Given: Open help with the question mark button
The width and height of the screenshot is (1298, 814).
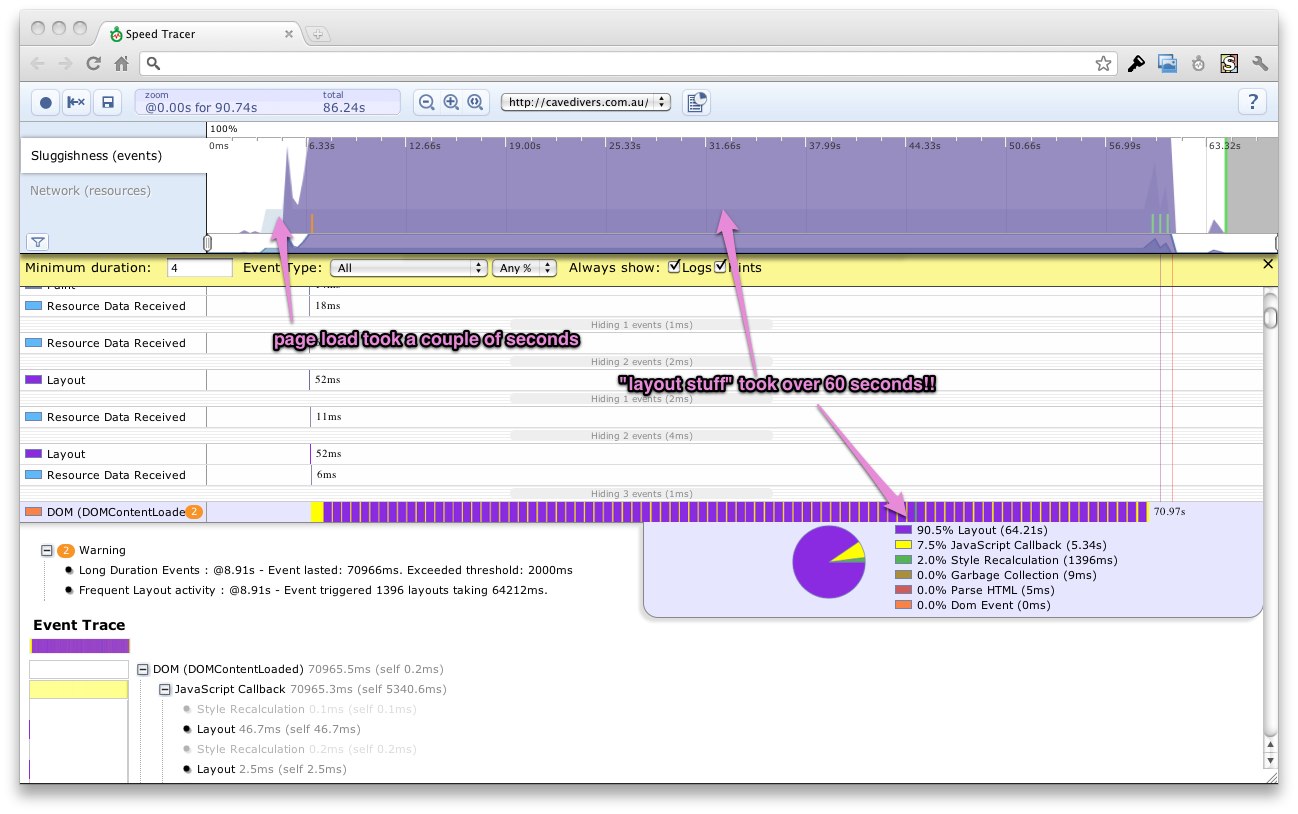Looking at the screenshot, I should (1252, 102).
